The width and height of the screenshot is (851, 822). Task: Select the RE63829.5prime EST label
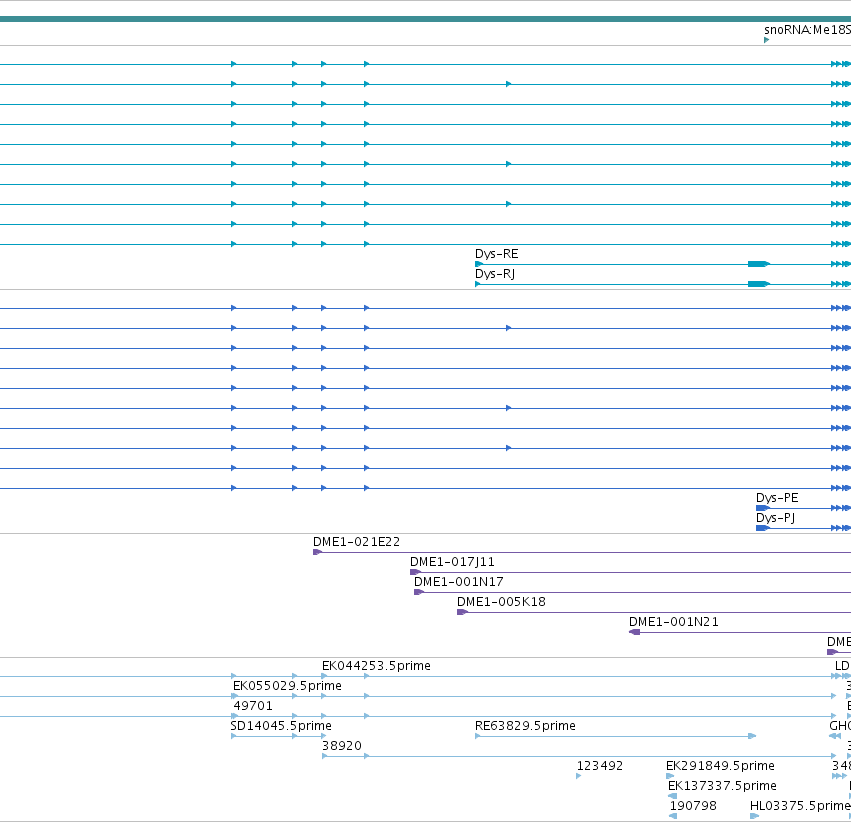pos(525,727)
